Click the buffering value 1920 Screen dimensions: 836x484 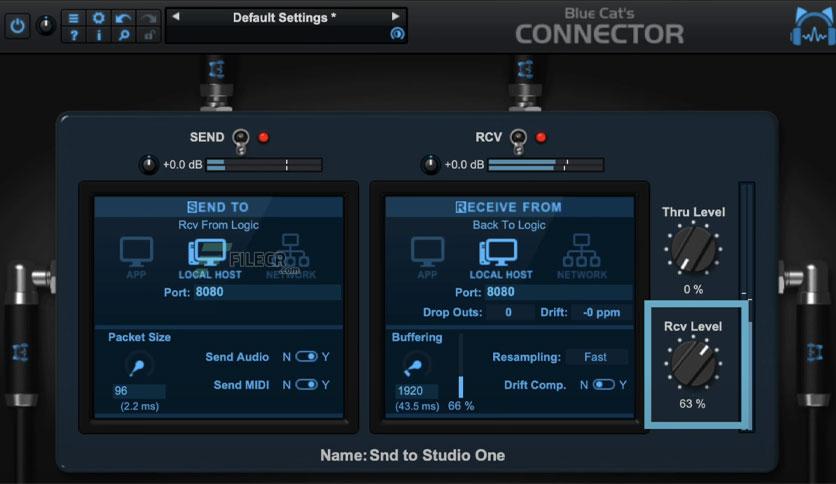[416, 391]
